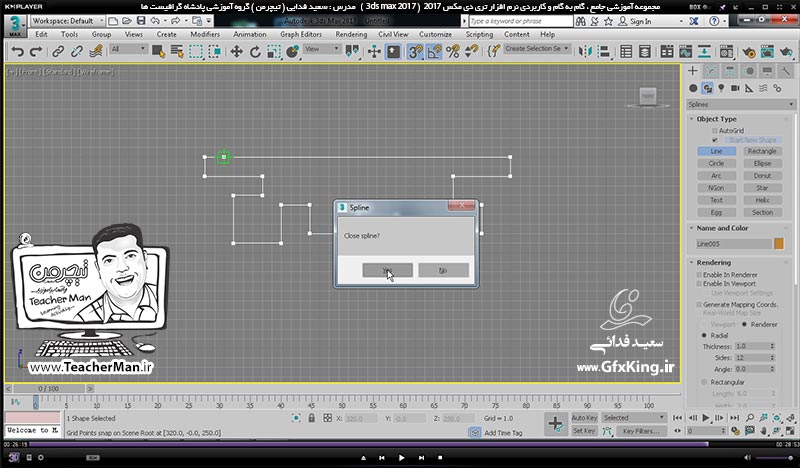
Task: Open the Modifiers menu
Action: point(205,34)
